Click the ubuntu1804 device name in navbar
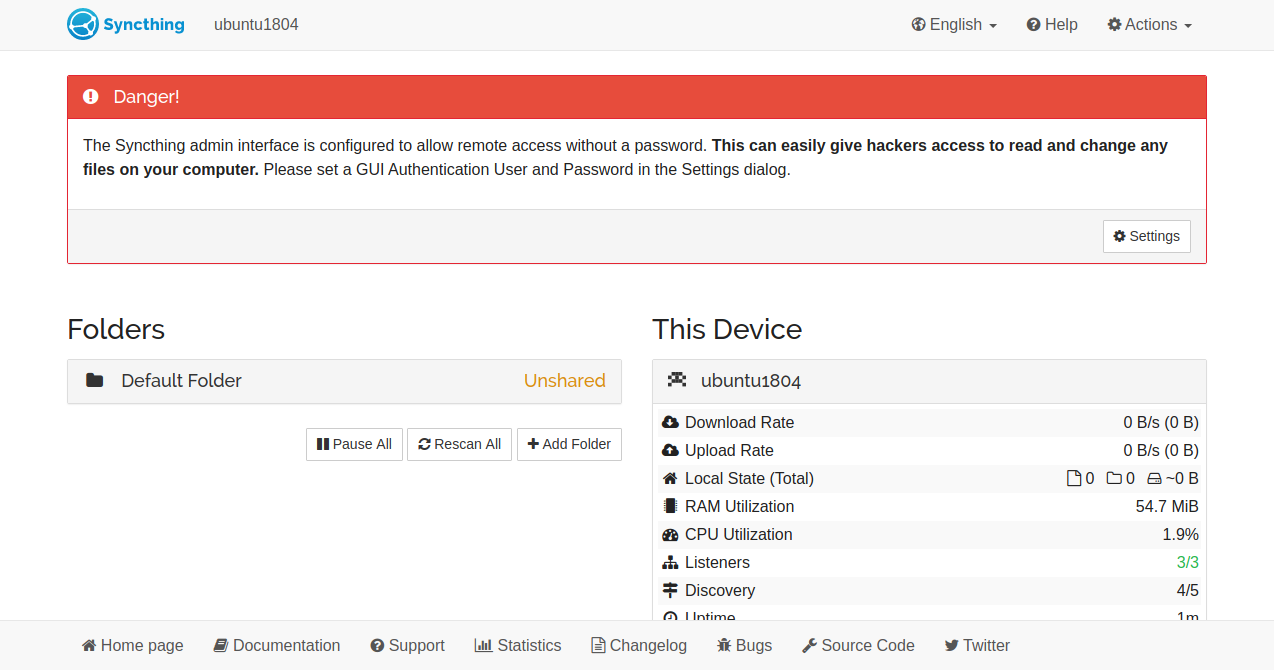The width and height of the screenshot is (1274, 670). [256, 25]
